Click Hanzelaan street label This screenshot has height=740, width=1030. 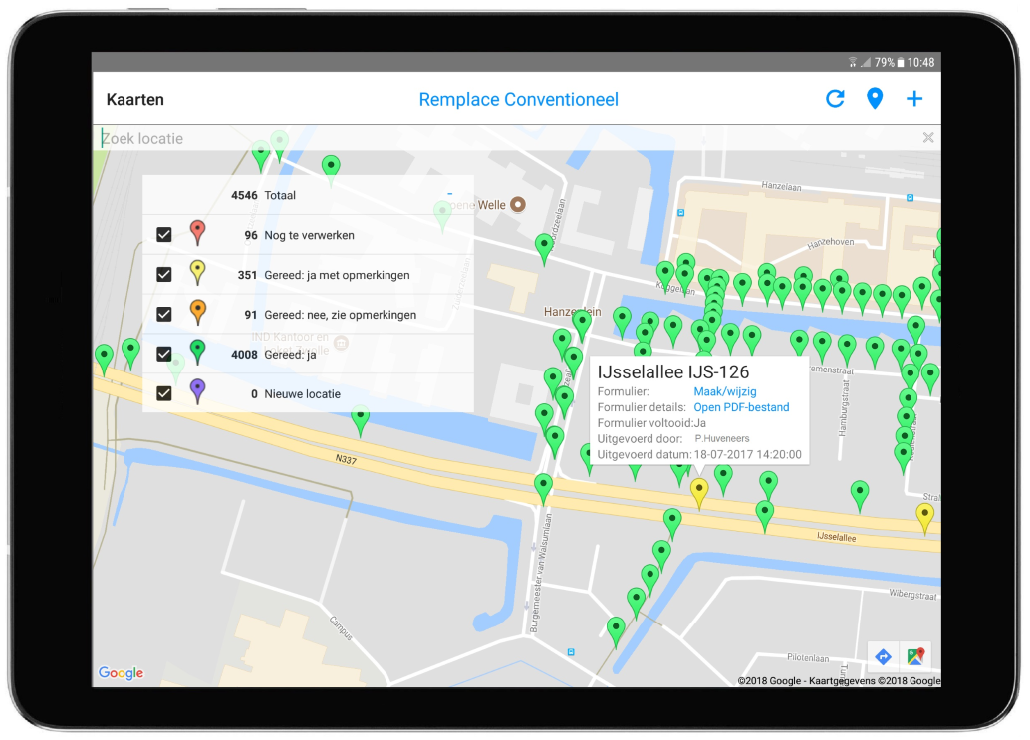781,186
